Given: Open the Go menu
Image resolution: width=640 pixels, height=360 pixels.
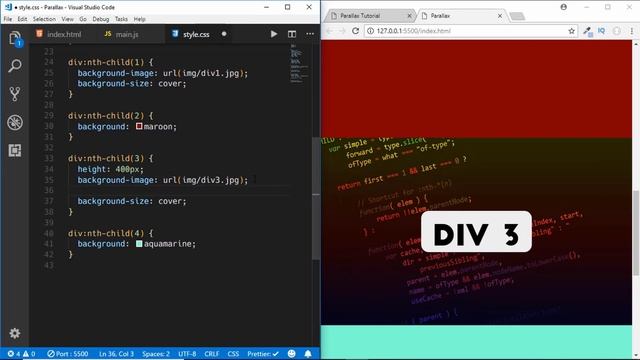Looking at the screenshot, I should coord(83,19).
